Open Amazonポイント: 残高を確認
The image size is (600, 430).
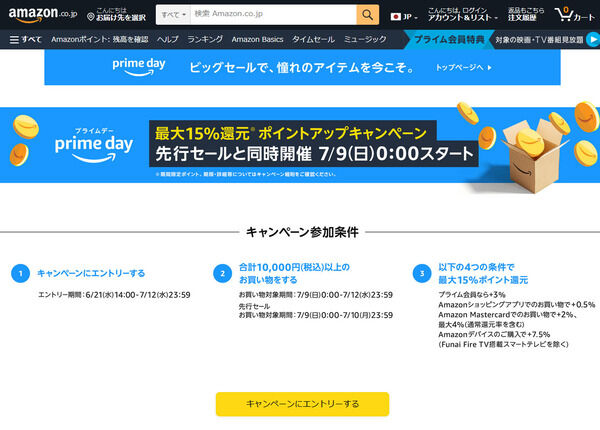(x=99, y=39)
